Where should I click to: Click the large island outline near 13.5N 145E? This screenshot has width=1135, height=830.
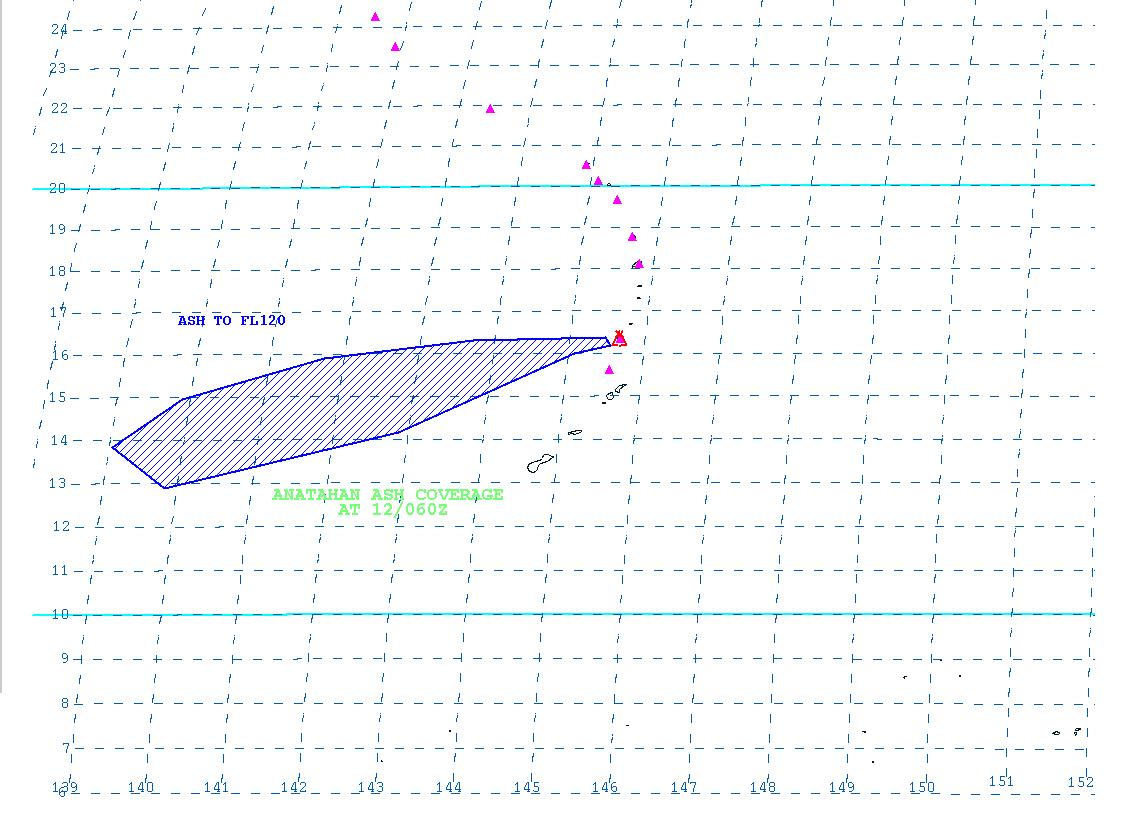click(540, 463)
